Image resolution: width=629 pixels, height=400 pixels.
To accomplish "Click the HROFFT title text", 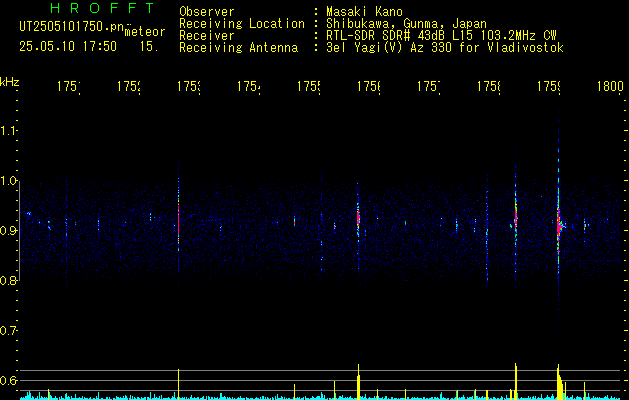I will (x=102, y=8).
